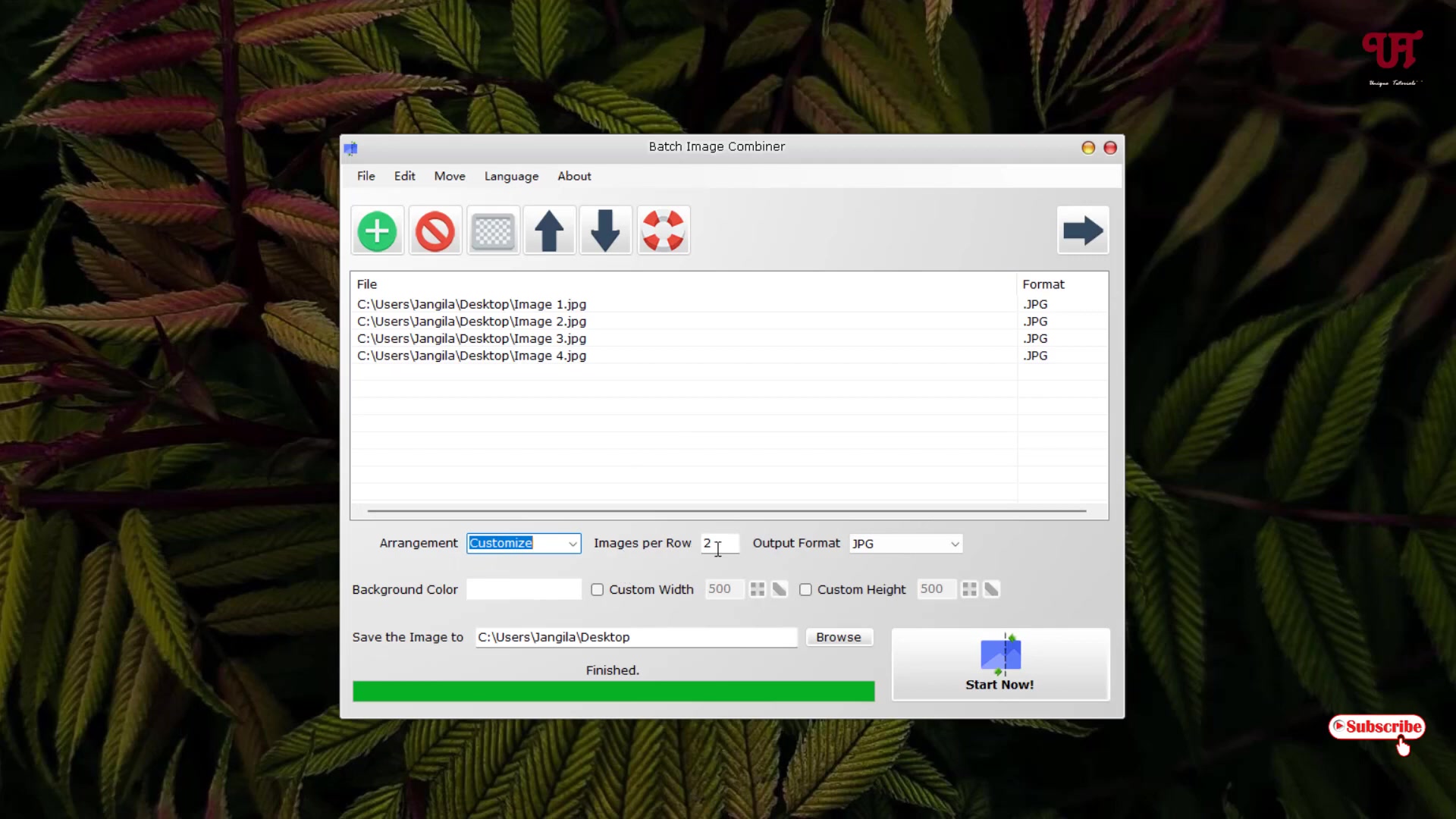The height and width of the screenshot is (819, 1456).
Task: Click the checkerboard clear-list icon
Action: point(492,231)
